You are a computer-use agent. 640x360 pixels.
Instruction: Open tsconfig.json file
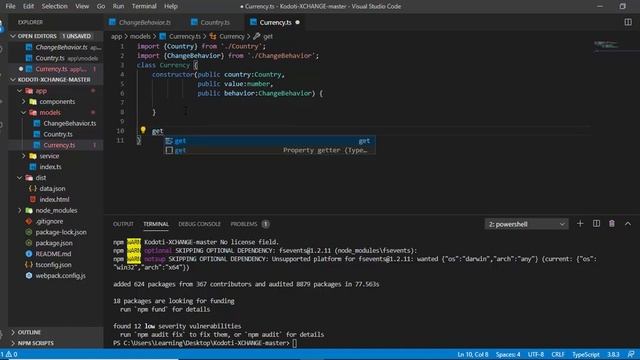(x=53, y=265)
